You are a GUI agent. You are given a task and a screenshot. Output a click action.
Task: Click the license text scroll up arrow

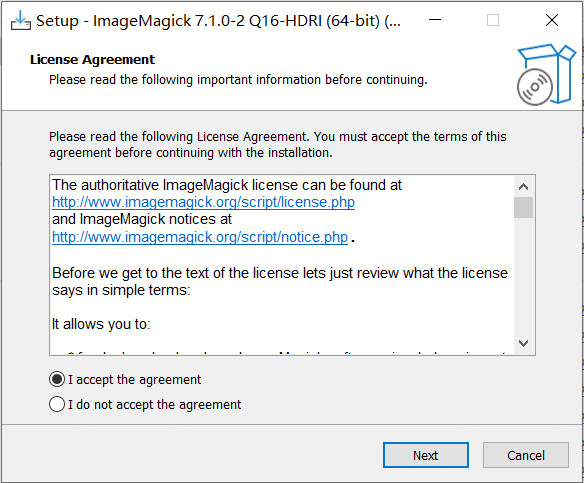coord(523,186)
